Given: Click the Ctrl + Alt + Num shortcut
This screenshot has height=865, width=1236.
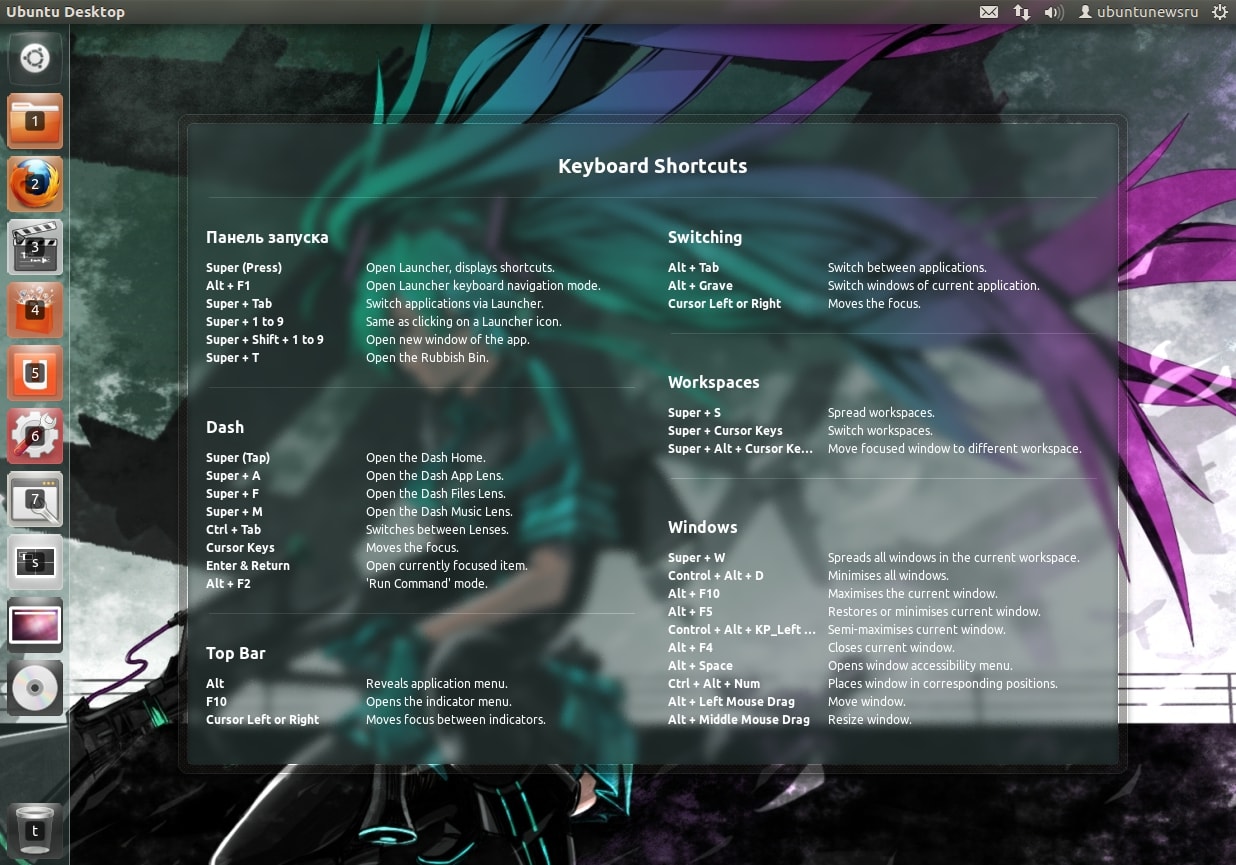Looking at the screenshot, I should [714, 684].
